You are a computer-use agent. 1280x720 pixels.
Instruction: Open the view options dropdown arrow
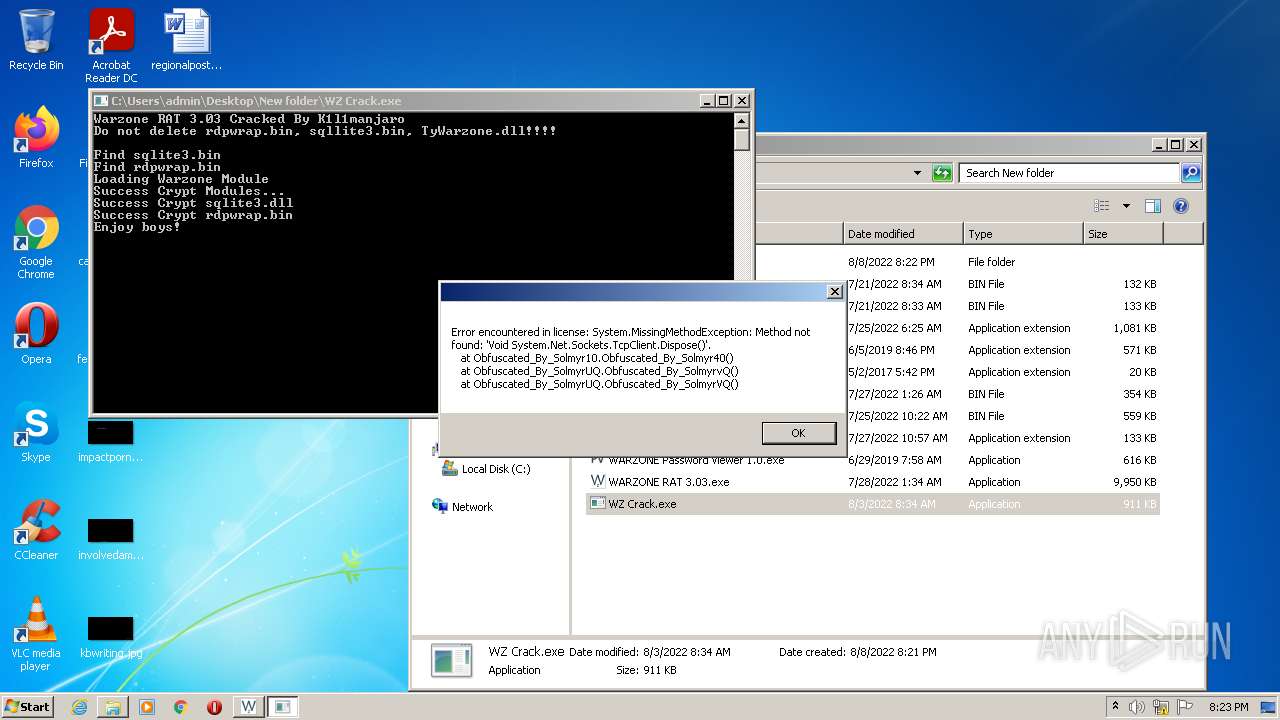click(1126, 206)
